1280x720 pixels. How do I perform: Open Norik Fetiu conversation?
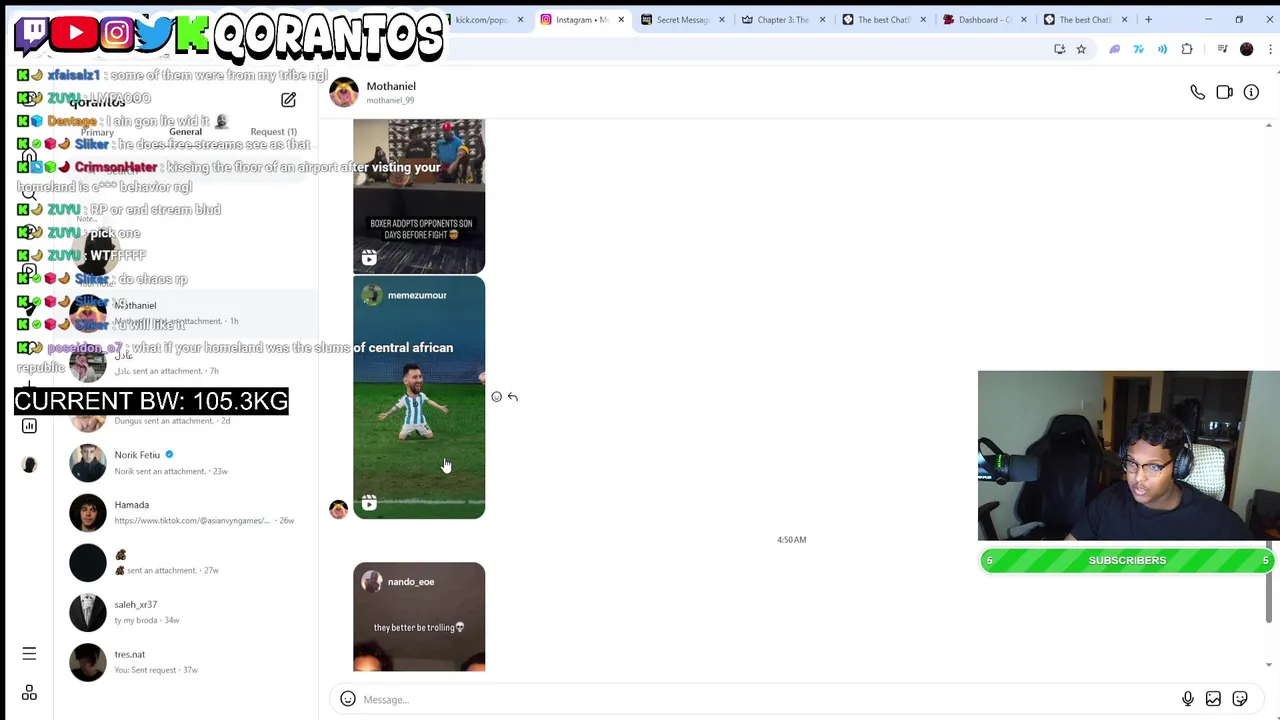[x=187, y=463]
